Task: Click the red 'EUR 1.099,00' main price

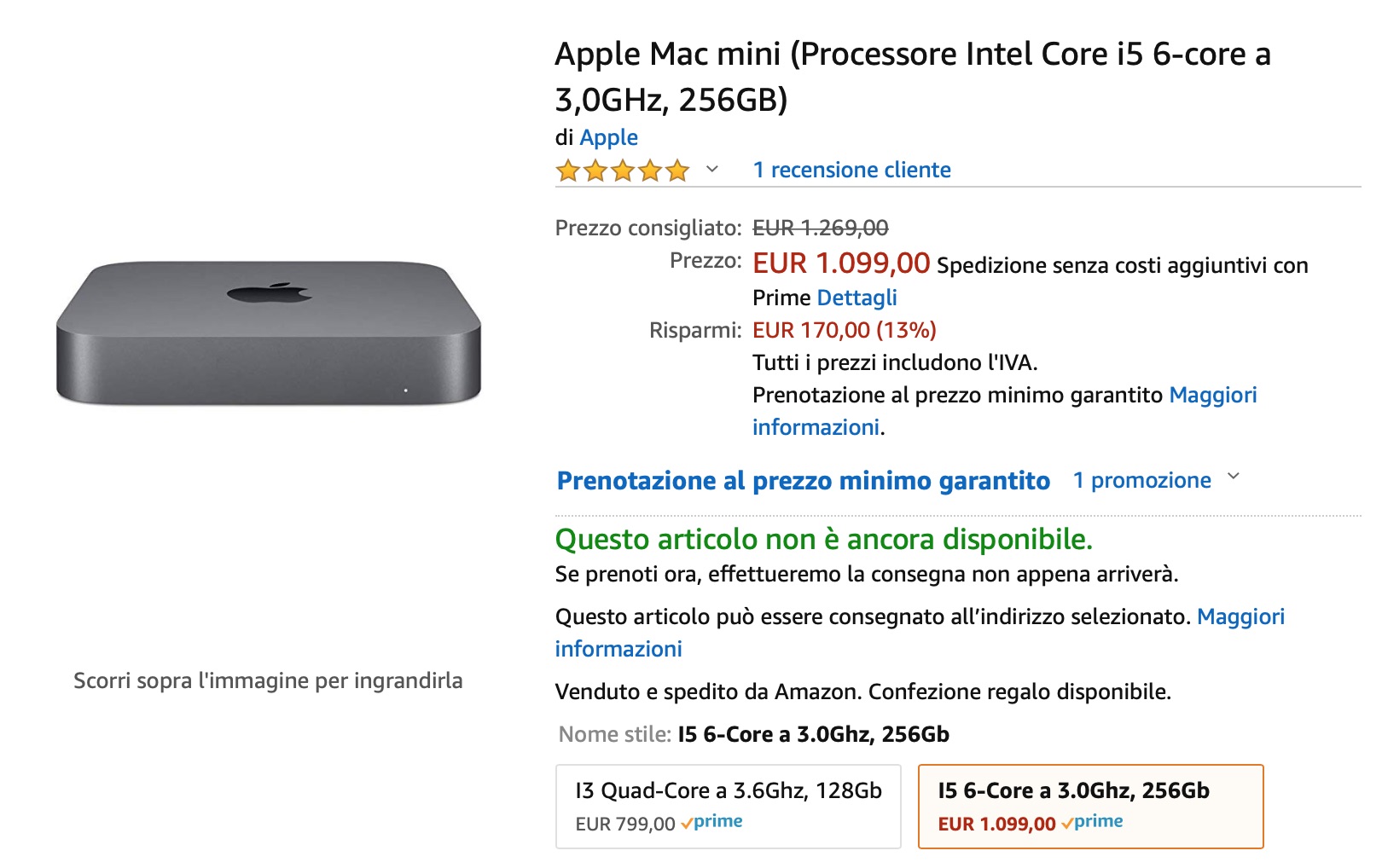Action: pos(840,263)
